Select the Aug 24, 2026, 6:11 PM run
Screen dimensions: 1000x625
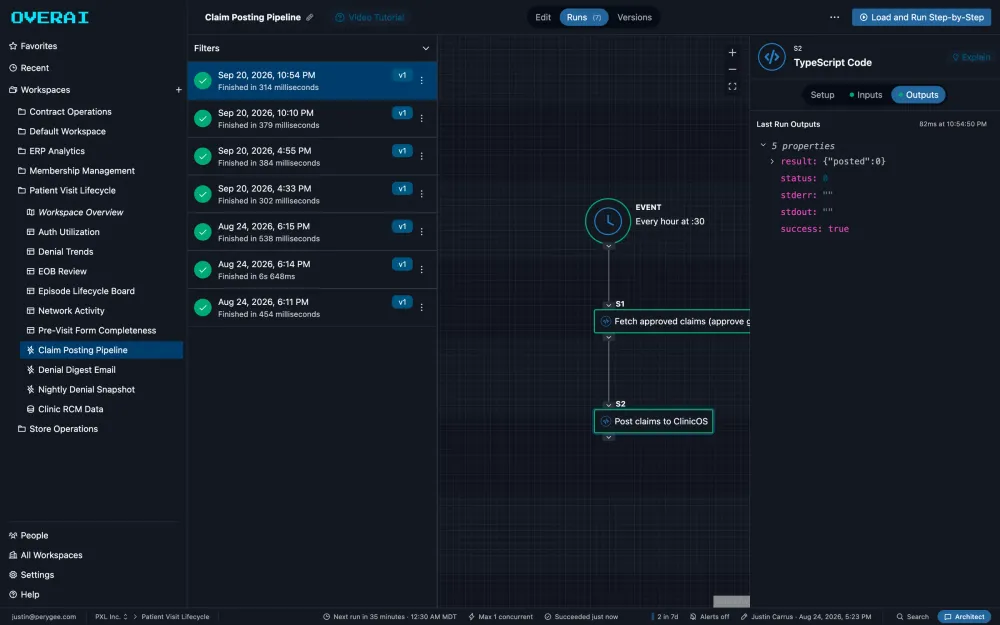[312, 307]
